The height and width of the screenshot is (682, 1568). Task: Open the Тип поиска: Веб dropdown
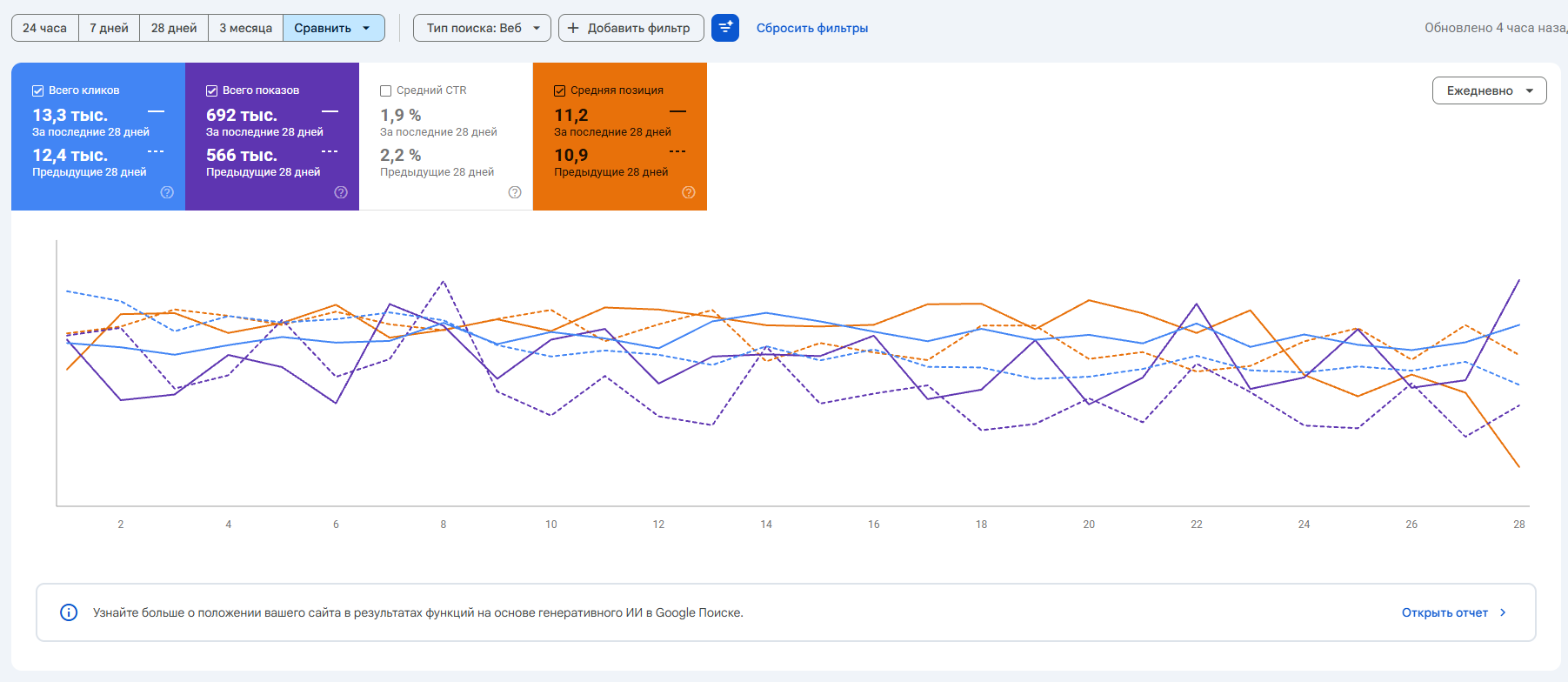(x=482, y=28)
